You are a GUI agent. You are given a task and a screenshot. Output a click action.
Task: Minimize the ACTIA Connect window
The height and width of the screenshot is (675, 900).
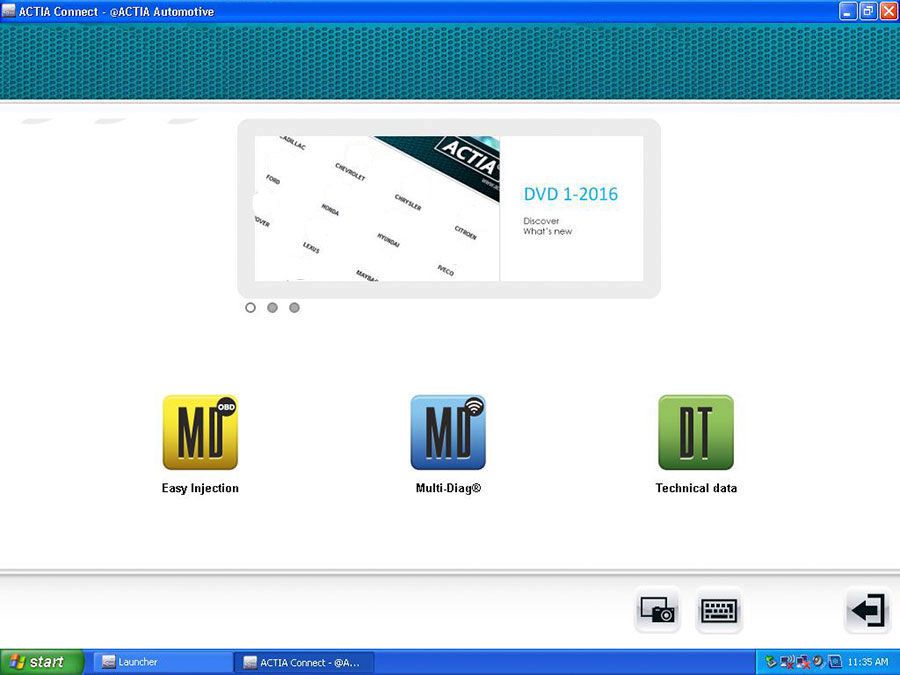848,11
